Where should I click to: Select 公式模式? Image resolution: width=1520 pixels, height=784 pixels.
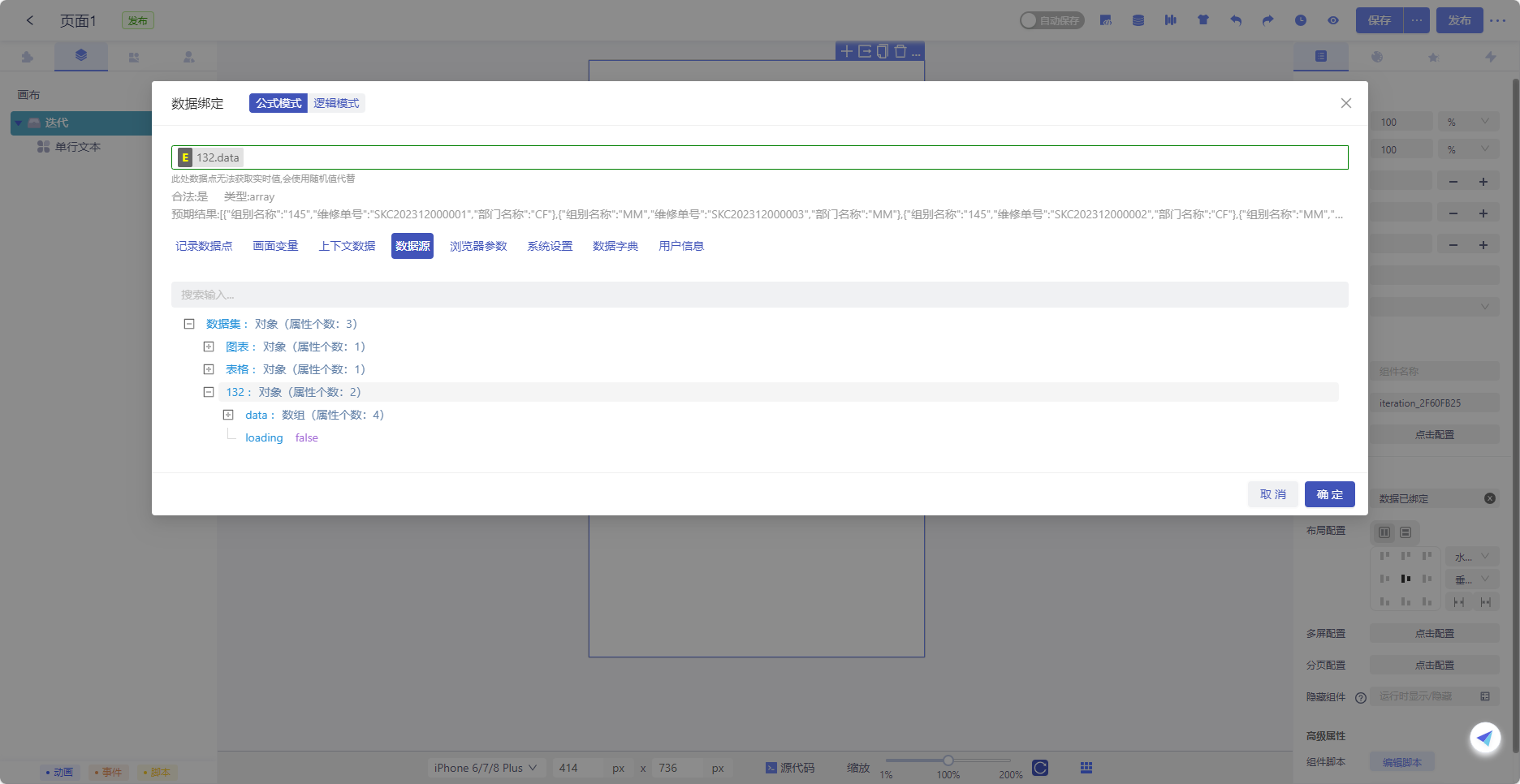(279, 103)
